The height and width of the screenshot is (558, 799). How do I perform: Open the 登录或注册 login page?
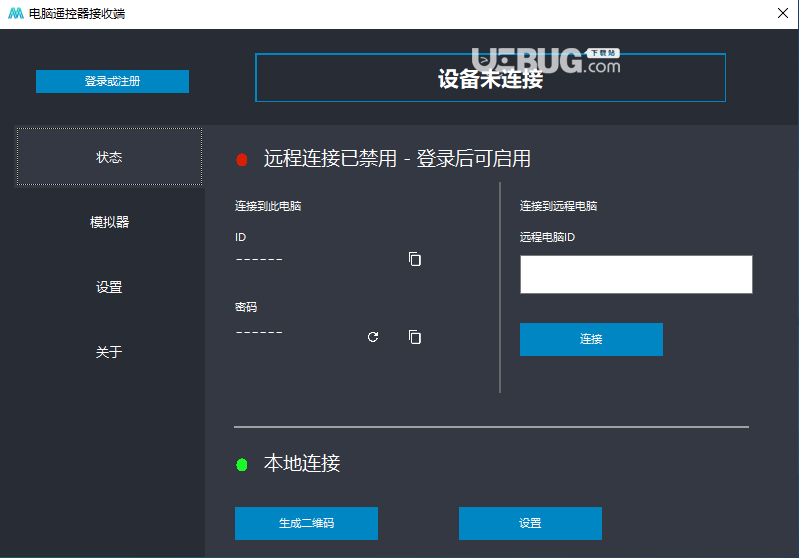click(112, 82)
